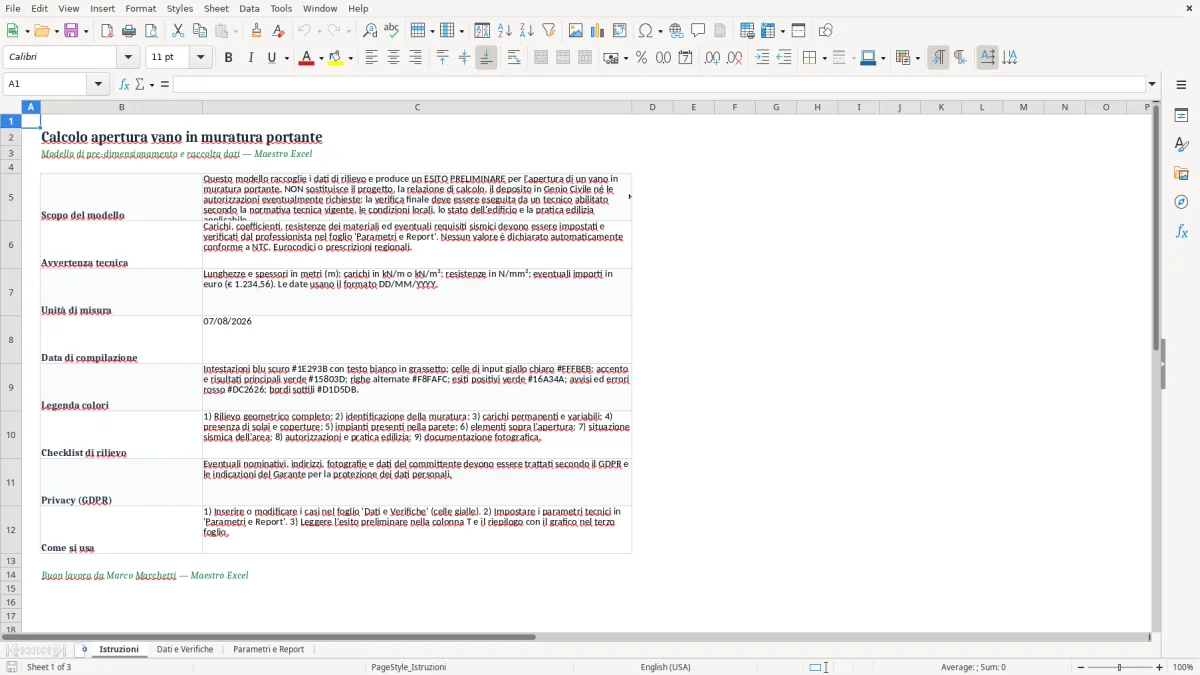The image size is (1200, 675).
Task: Open underline style dropdown arrow
Action: pos(286,58)
